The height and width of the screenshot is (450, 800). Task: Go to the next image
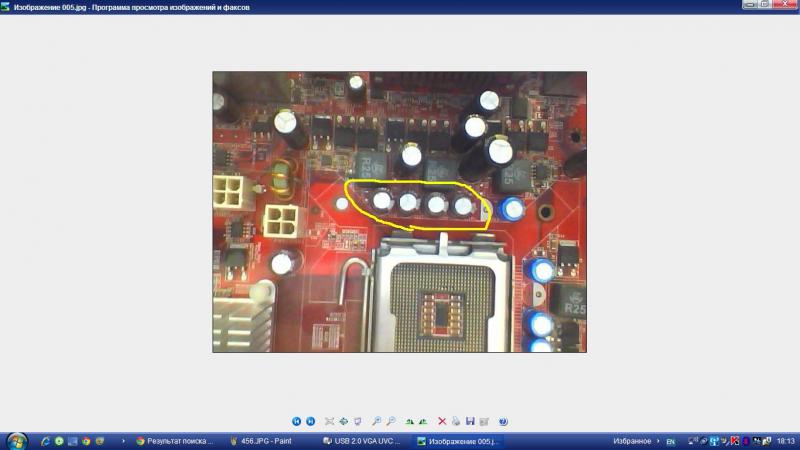click(310, 422)
